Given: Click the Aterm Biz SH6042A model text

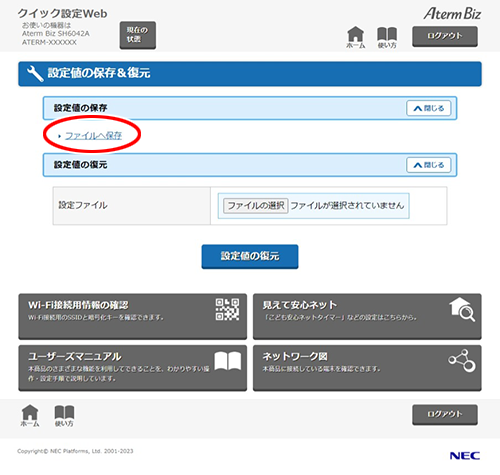Looking at the screenshot, I should point(56,34).
